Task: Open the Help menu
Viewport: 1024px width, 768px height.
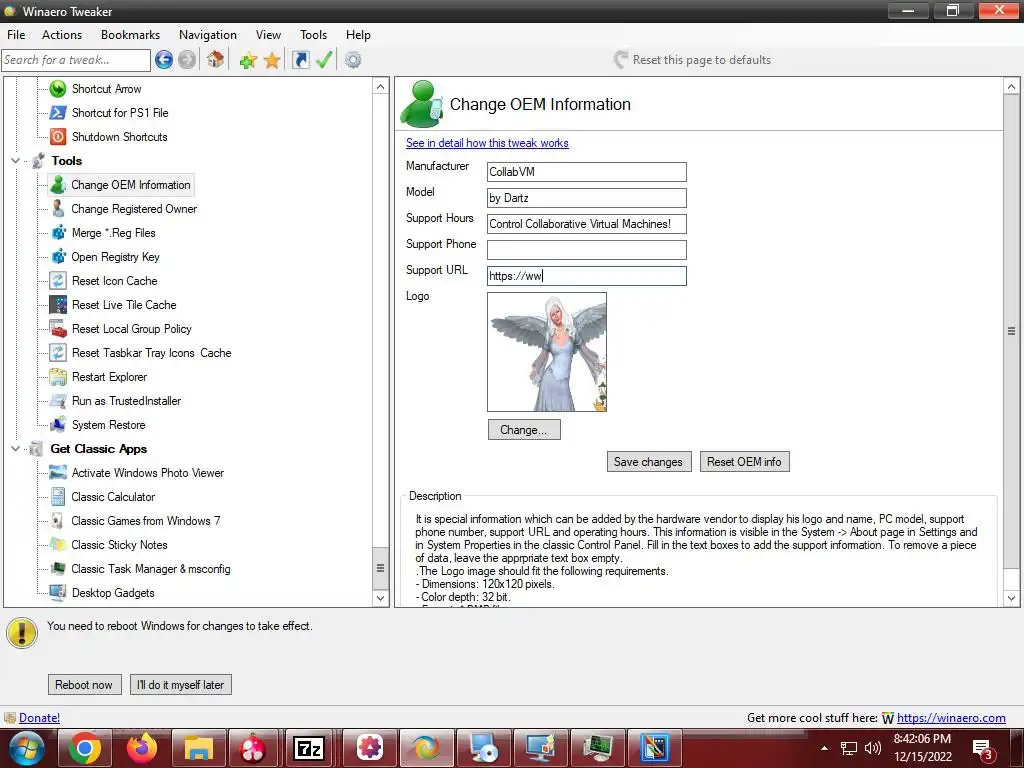Action: click(x=358, y=35)
